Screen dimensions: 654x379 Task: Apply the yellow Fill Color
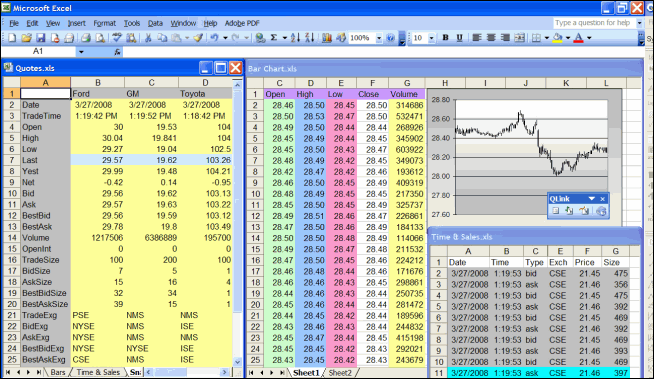[x=558, y=38]
